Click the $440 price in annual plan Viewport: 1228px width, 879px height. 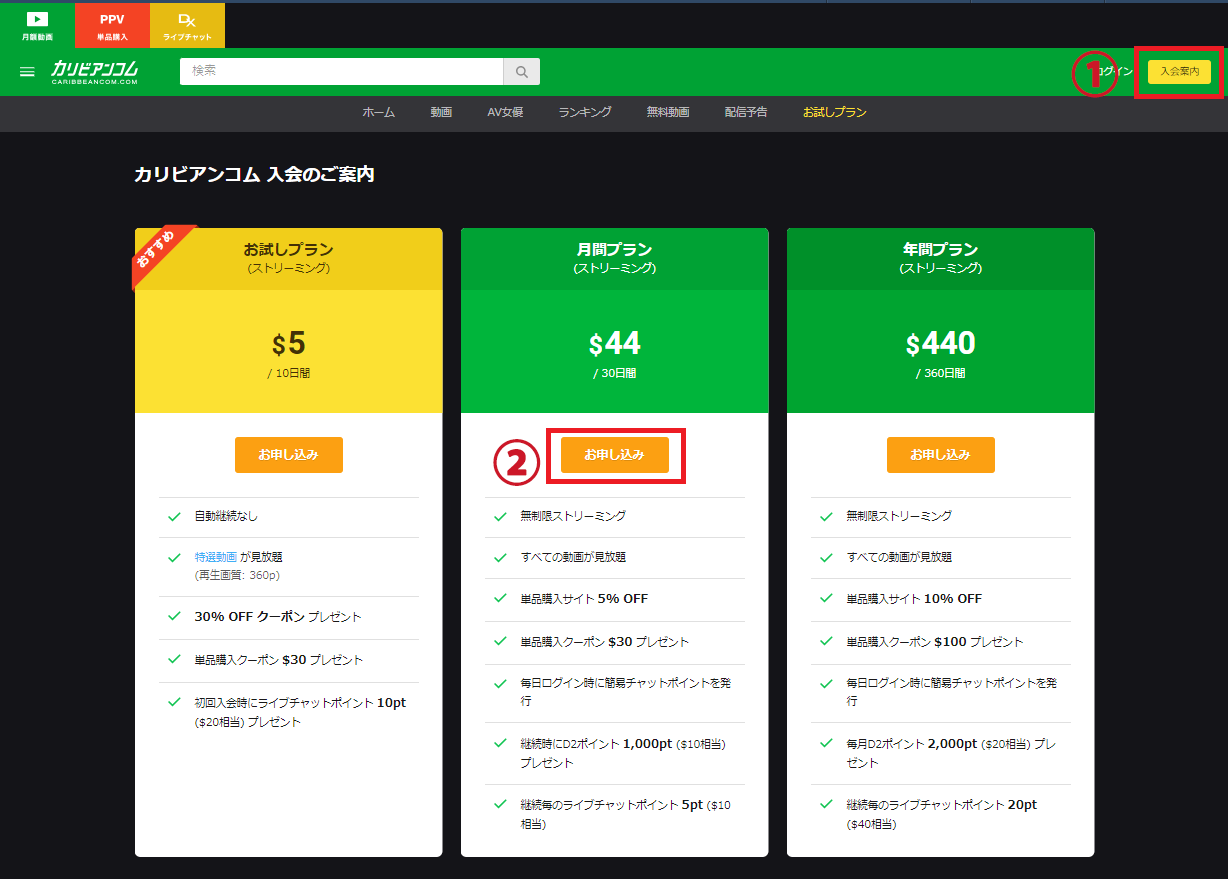(x=941, y=344)
